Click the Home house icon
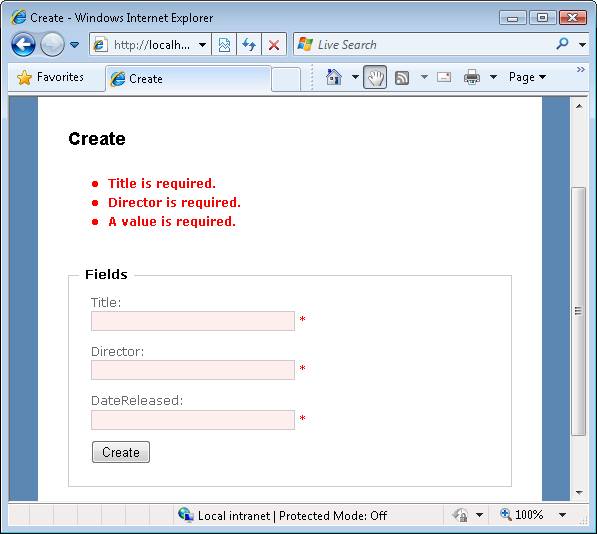 pos(334,77)
